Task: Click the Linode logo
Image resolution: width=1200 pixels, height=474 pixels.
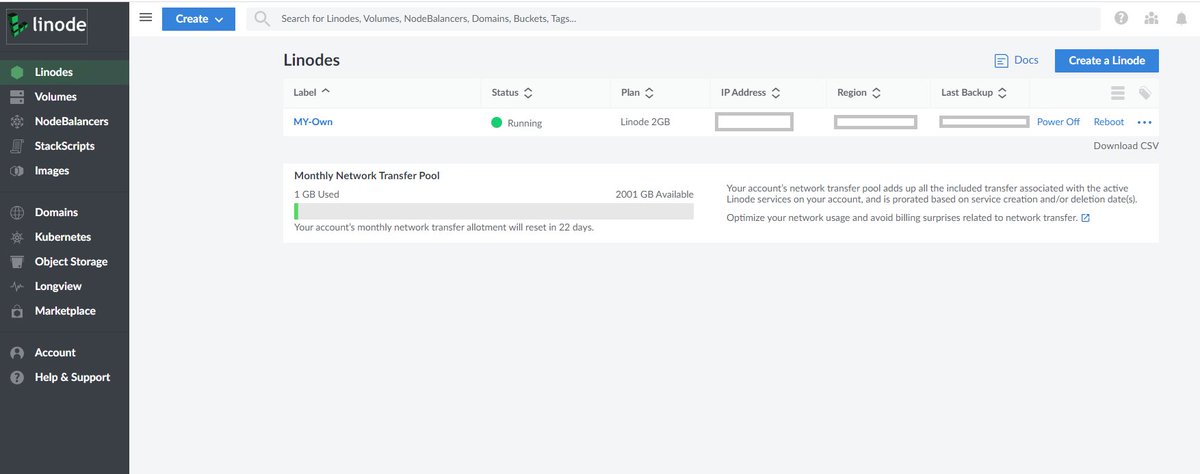Action: (47, 25)
